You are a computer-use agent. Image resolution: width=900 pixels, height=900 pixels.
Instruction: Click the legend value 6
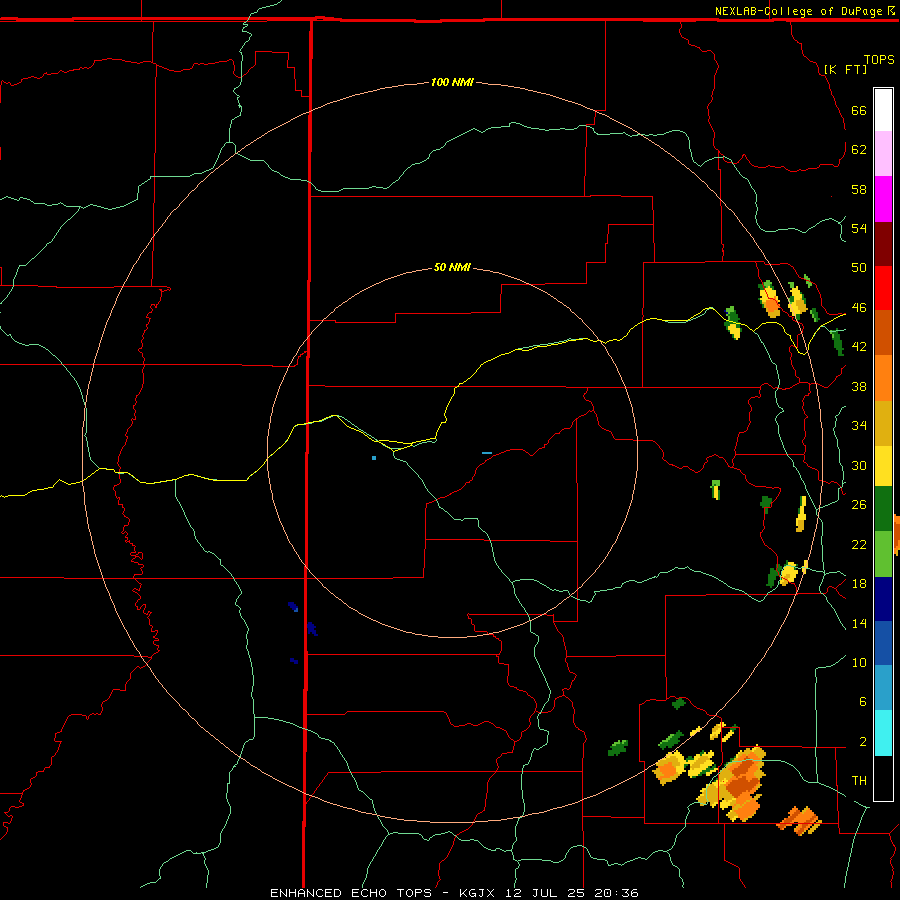[862, 701]
